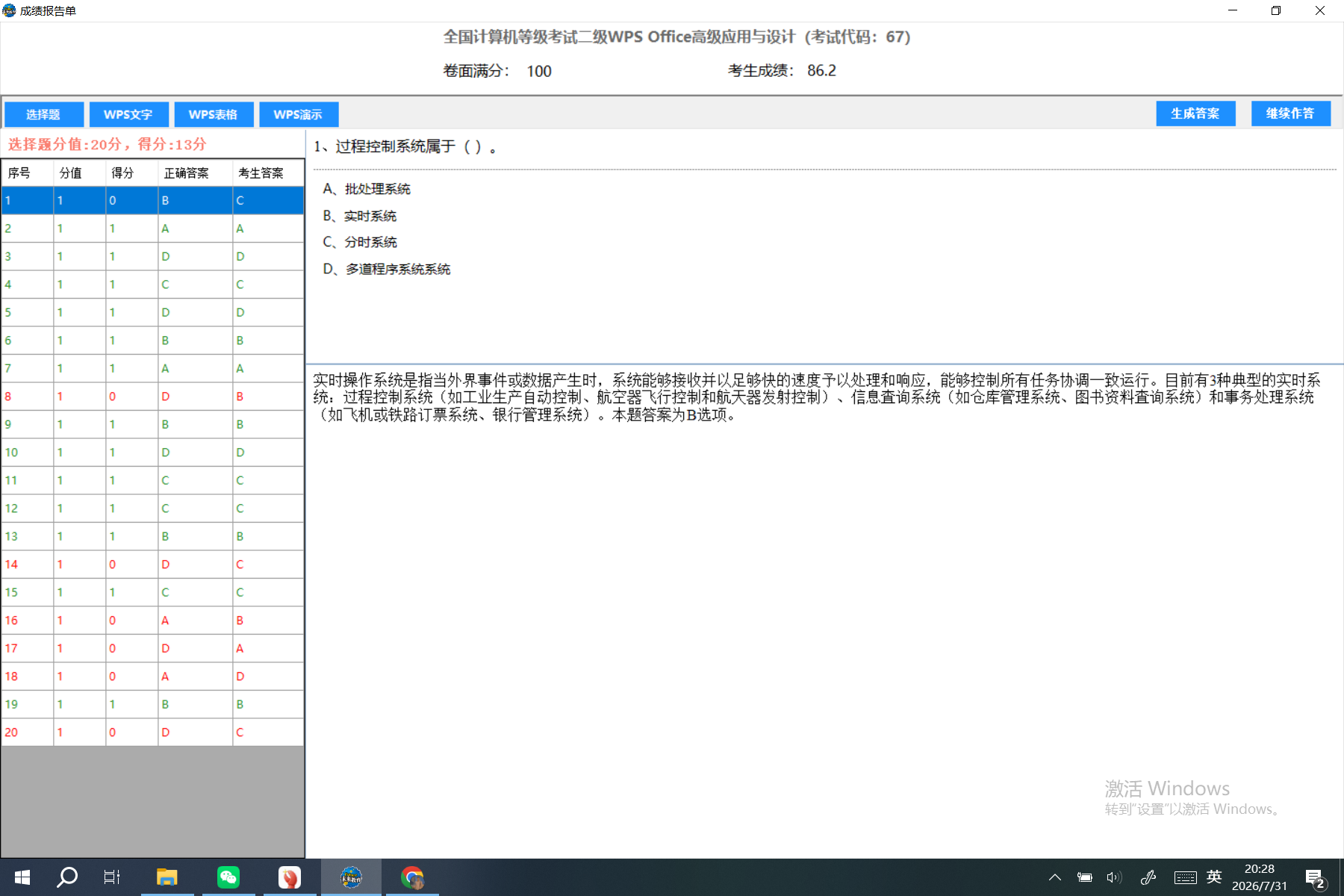The height and width of the screenshot is (896, 1344).
Task: Click the 正确答案 column header
Action: pyautogui.click(x=195, y=172)
